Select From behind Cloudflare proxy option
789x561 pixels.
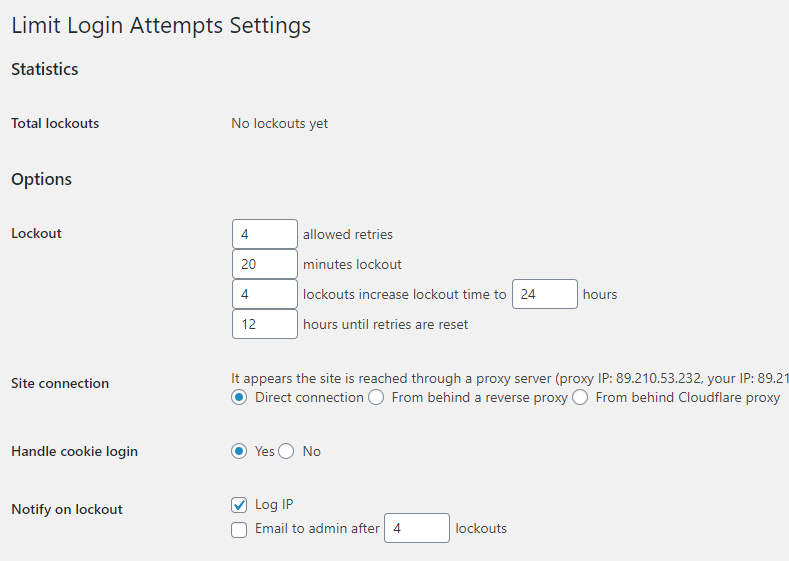580,397
